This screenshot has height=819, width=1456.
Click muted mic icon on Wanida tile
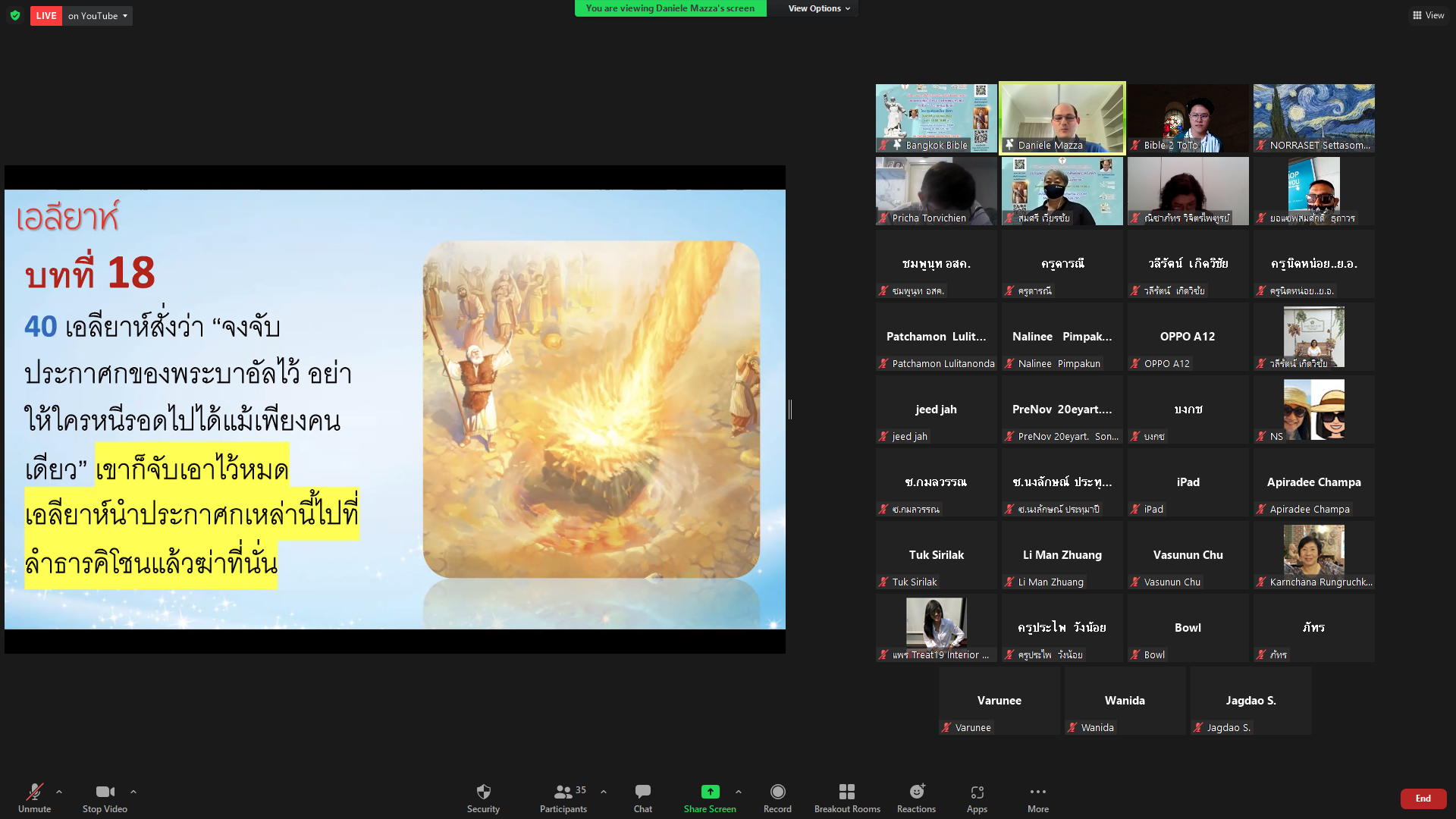(x=1072, y=727)
